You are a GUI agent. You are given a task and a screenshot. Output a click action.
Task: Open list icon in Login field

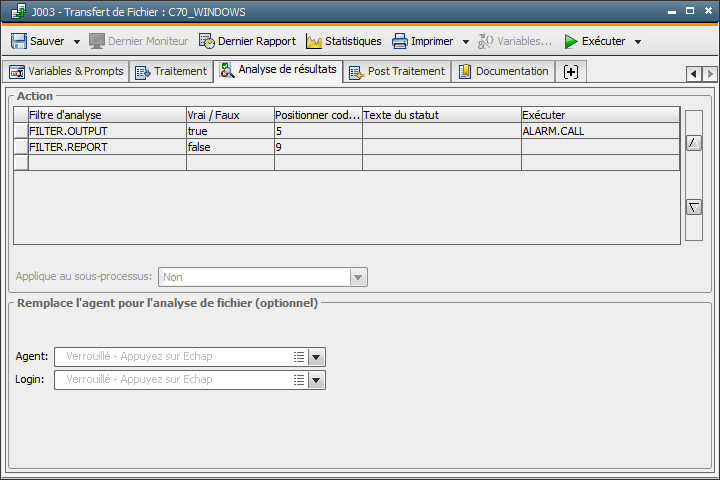coord(298,380)
